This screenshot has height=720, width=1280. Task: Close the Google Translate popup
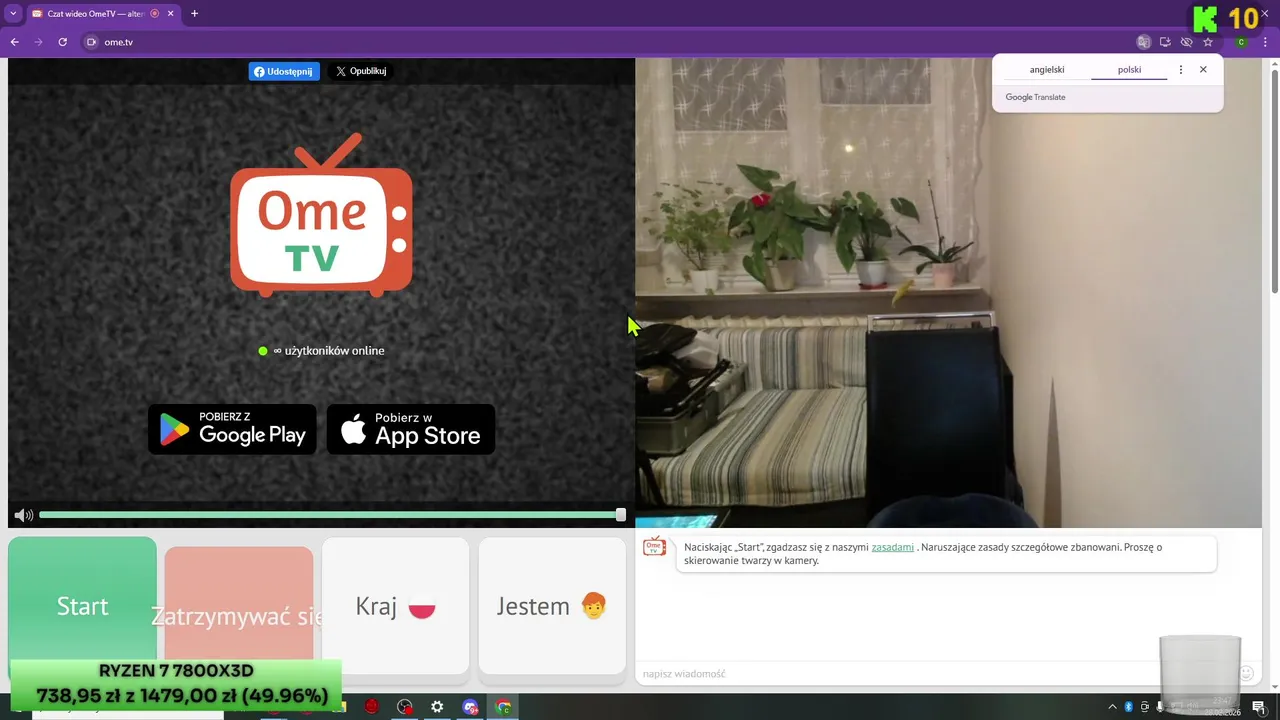(x=1203, y=70)
